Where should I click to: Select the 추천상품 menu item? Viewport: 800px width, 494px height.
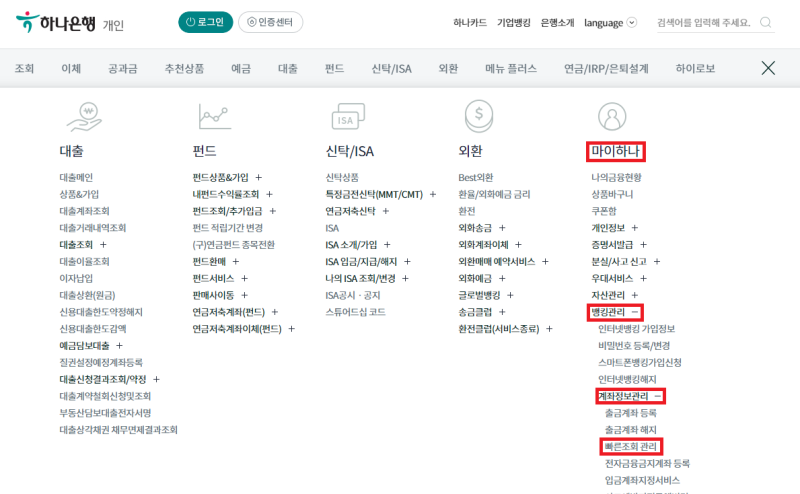pyautogui.click(x=184, y=68)
